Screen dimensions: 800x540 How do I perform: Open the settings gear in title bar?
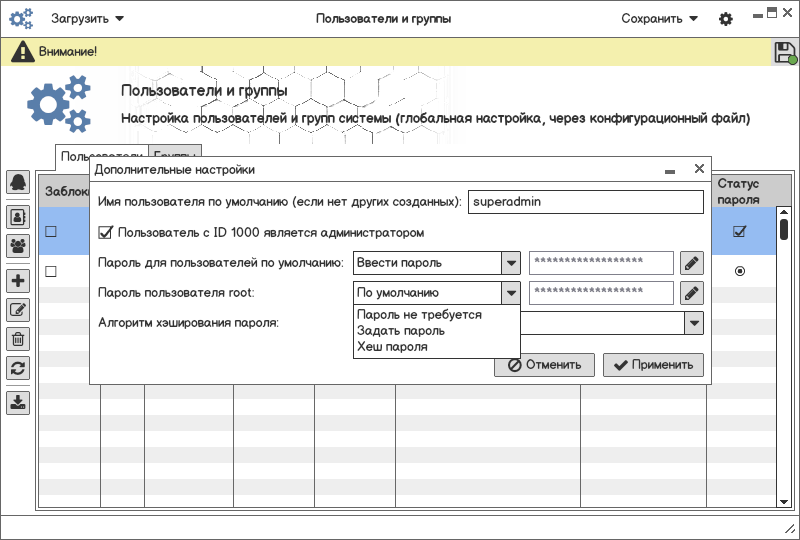coord(726,19)
